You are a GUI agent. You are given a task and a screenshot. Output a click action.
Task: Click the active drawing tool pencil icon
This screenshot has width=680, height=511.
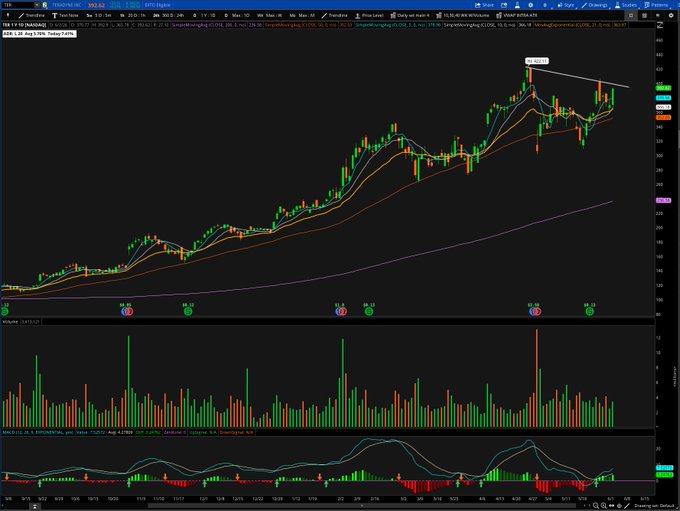coord(627,506)
